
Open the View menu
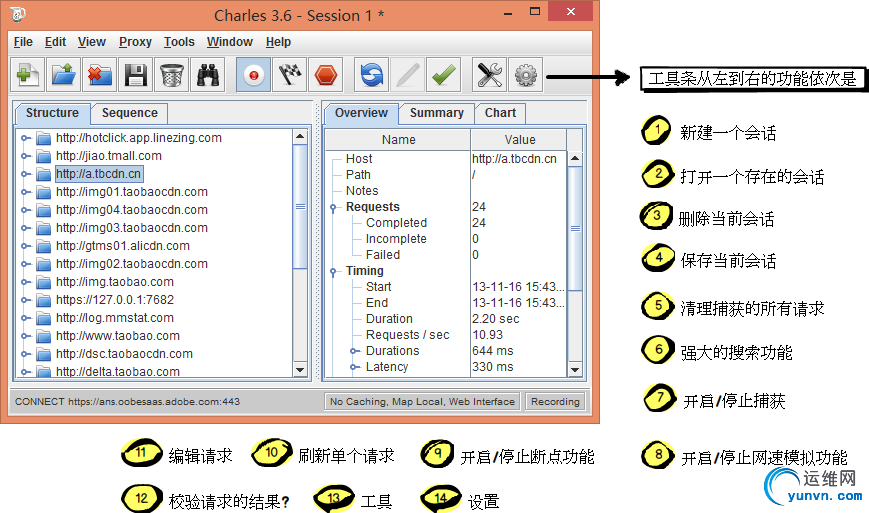tap(91, 42)
